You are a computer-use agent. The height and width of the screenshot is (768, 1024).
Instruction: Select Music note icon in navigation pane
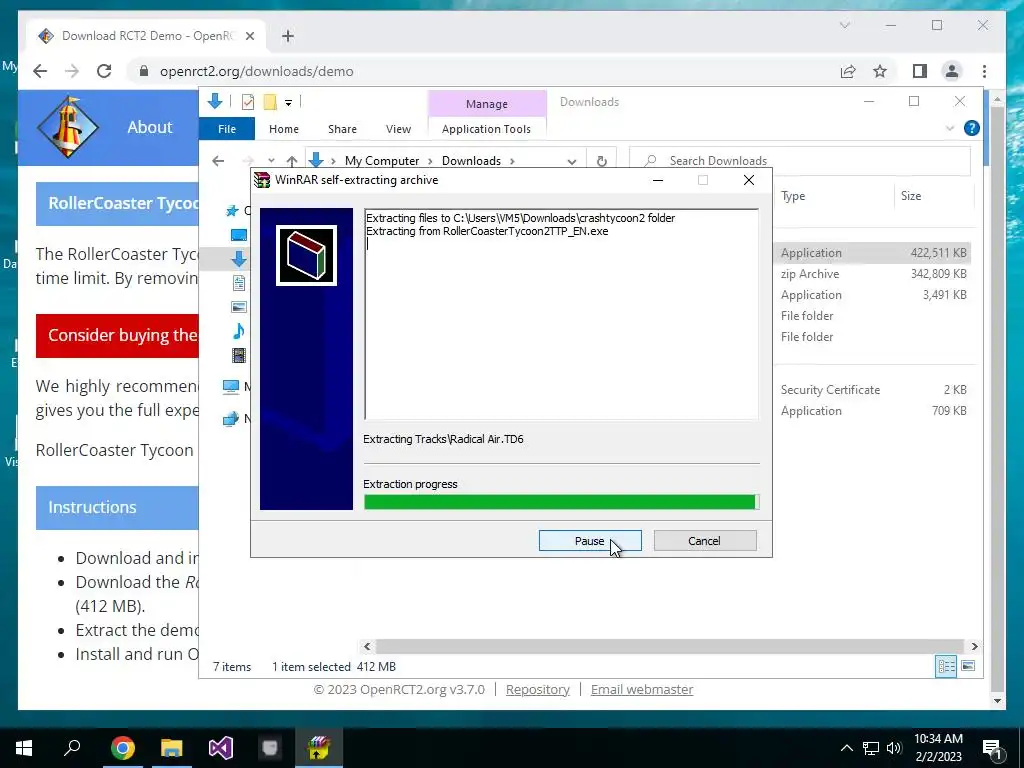[239, 331]
